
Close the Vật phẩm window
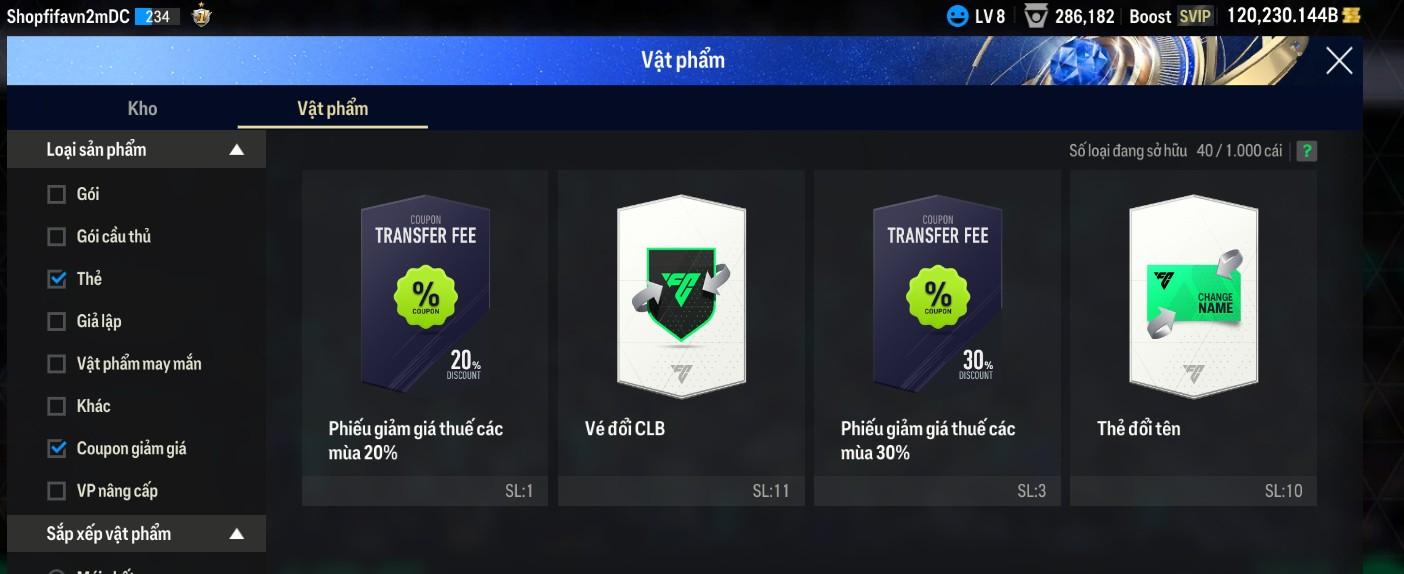pos(1339,61)
